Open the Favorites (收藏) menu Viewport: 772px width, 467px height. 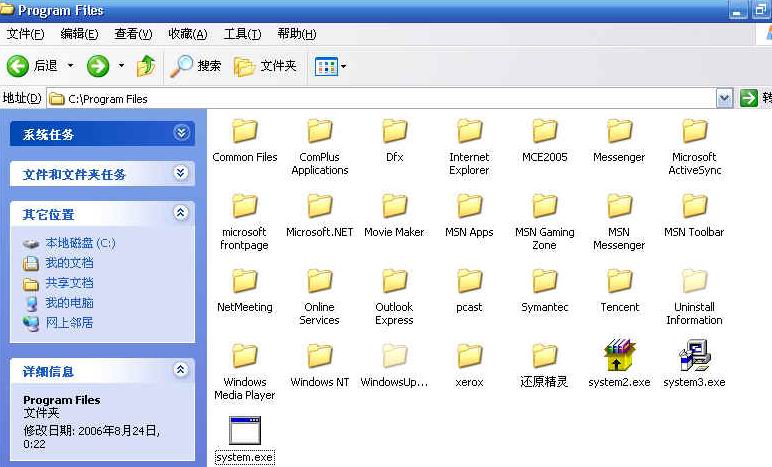click(x=188, y=34)
